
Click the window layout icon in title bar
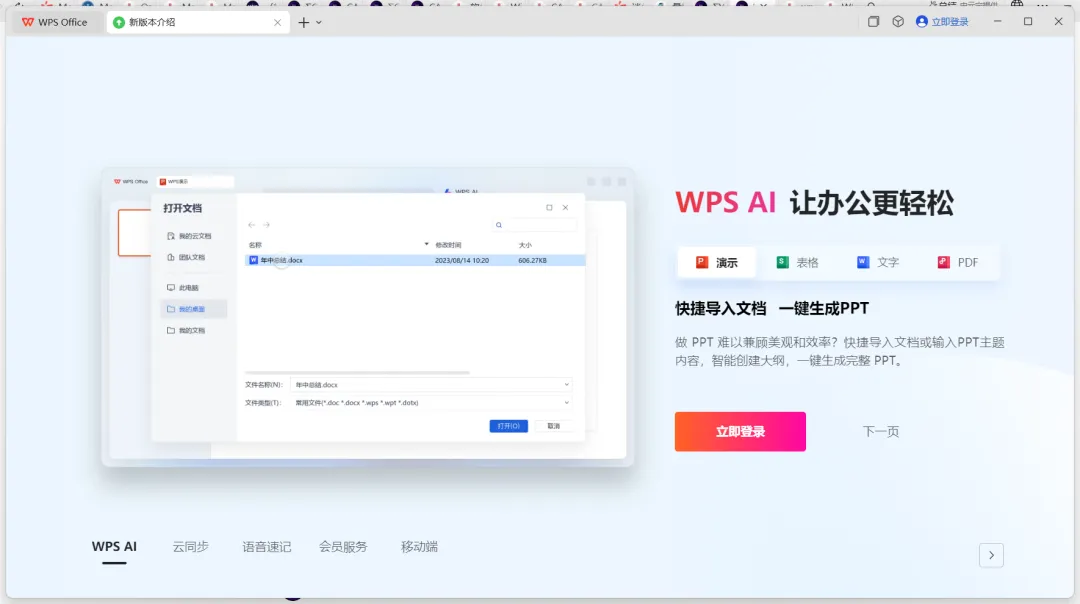click(873, 22)
